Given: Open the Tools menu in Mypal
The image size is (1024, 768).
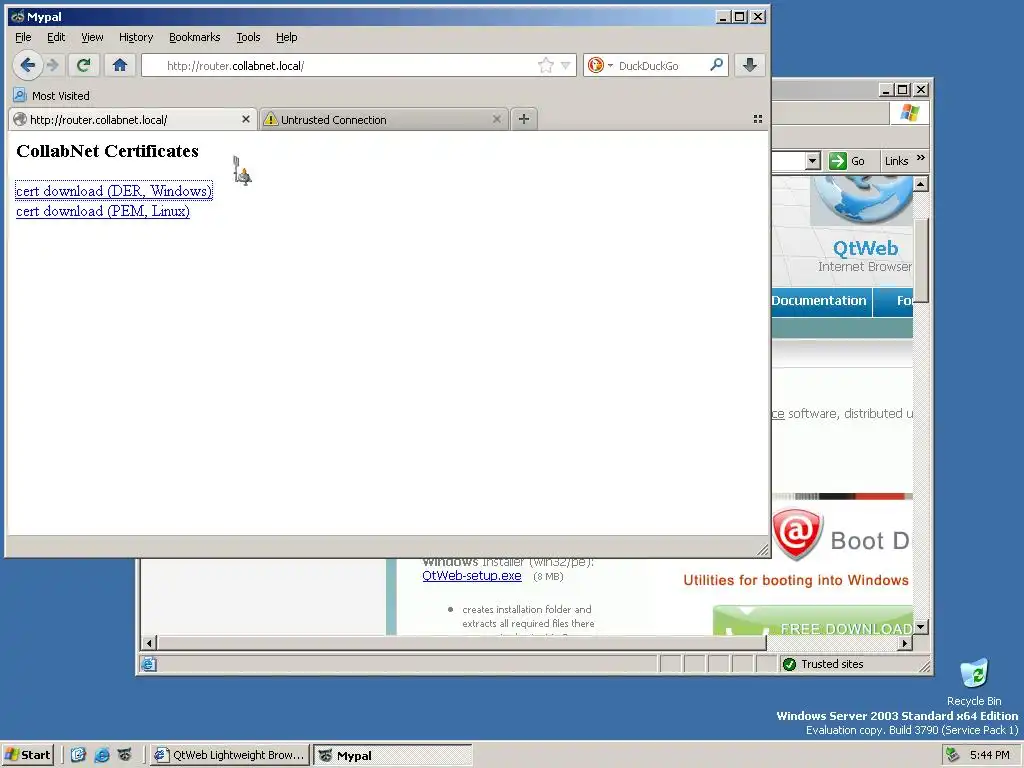Looking at the screenshot, I should [x=248, y=37].
